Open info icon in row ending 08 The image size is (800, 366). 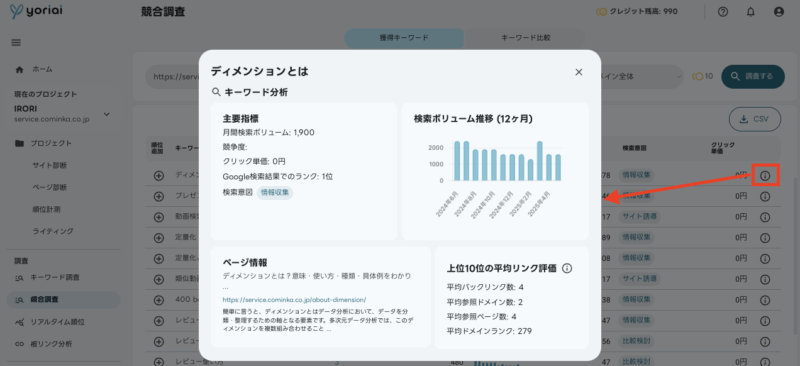coord(765,258)
